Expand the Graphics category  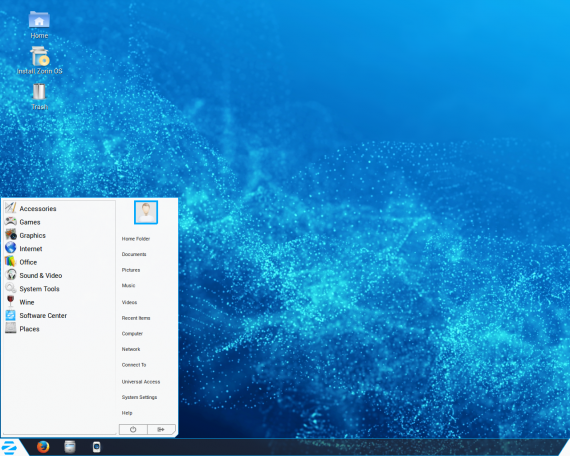pyautogui.click(x=25, y=235)
